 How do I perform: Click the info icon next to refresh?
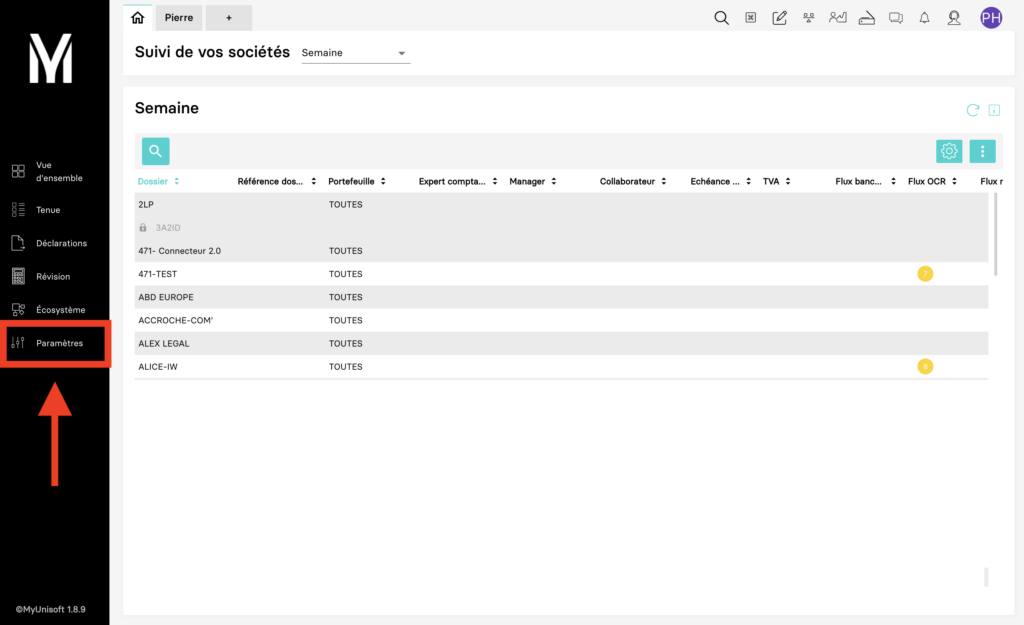coord(994,110)
